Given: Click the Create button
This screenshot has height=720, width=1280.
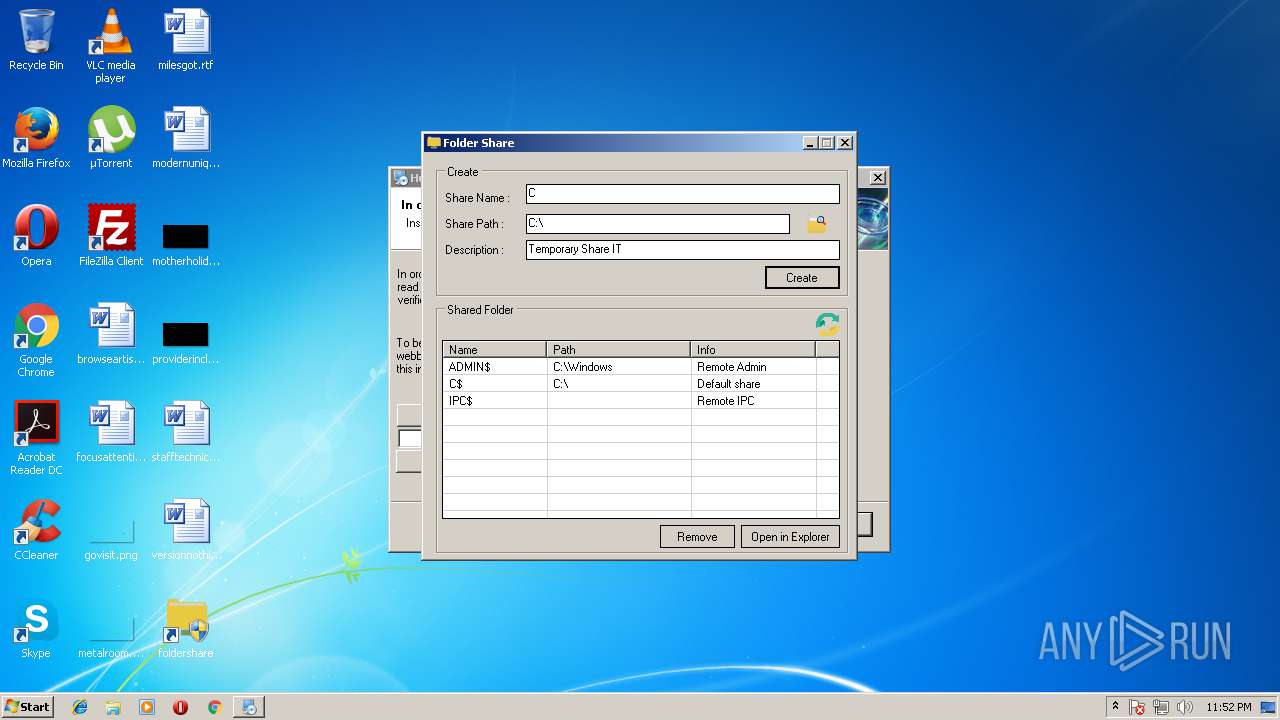Looking at the screenshot, I should point(802,278).
